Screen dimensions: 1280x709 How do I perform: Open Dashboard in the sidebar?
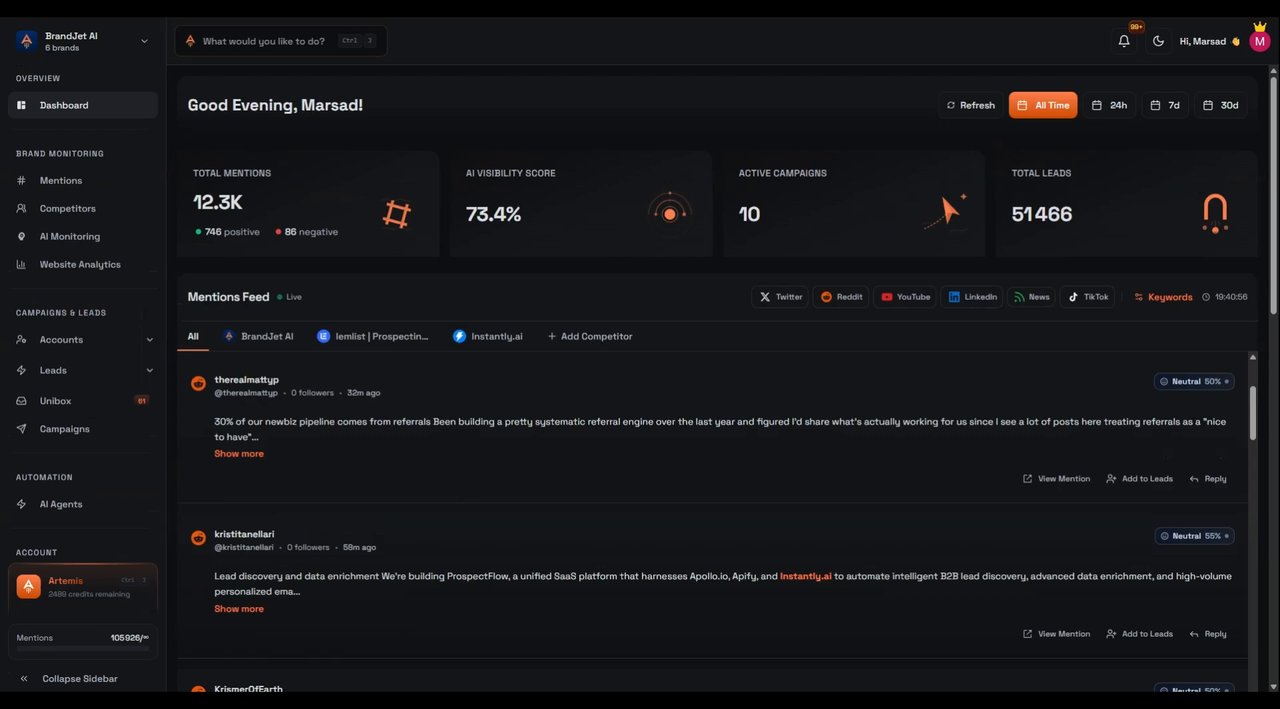[83, 105]
